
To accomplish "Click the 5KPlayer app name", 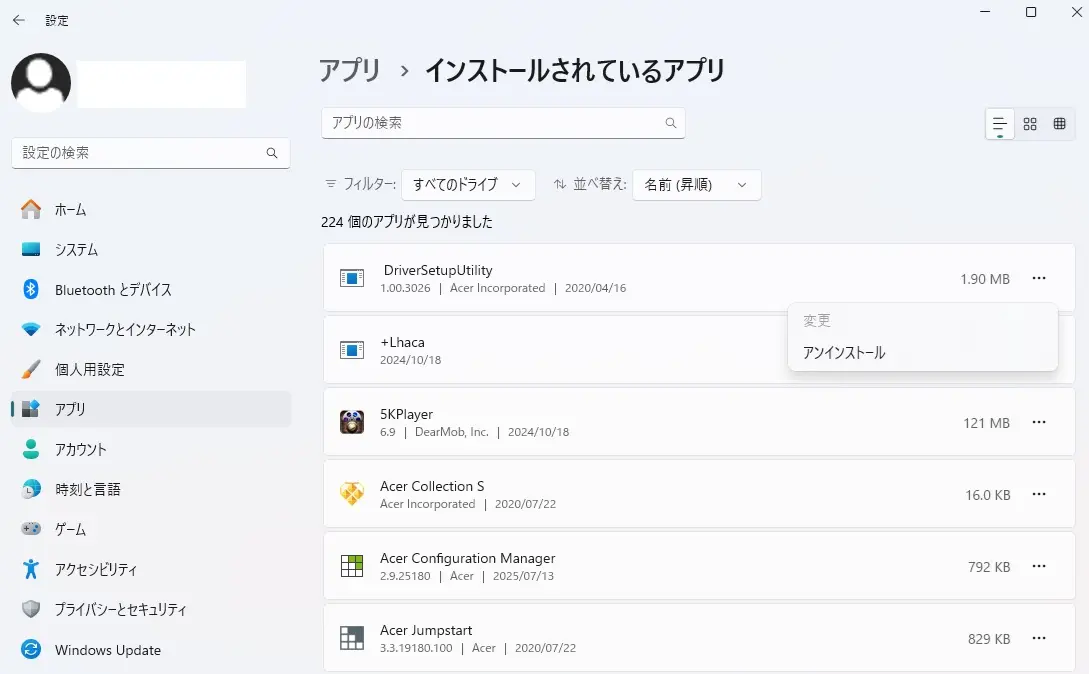I will click(x=406, y=414).
